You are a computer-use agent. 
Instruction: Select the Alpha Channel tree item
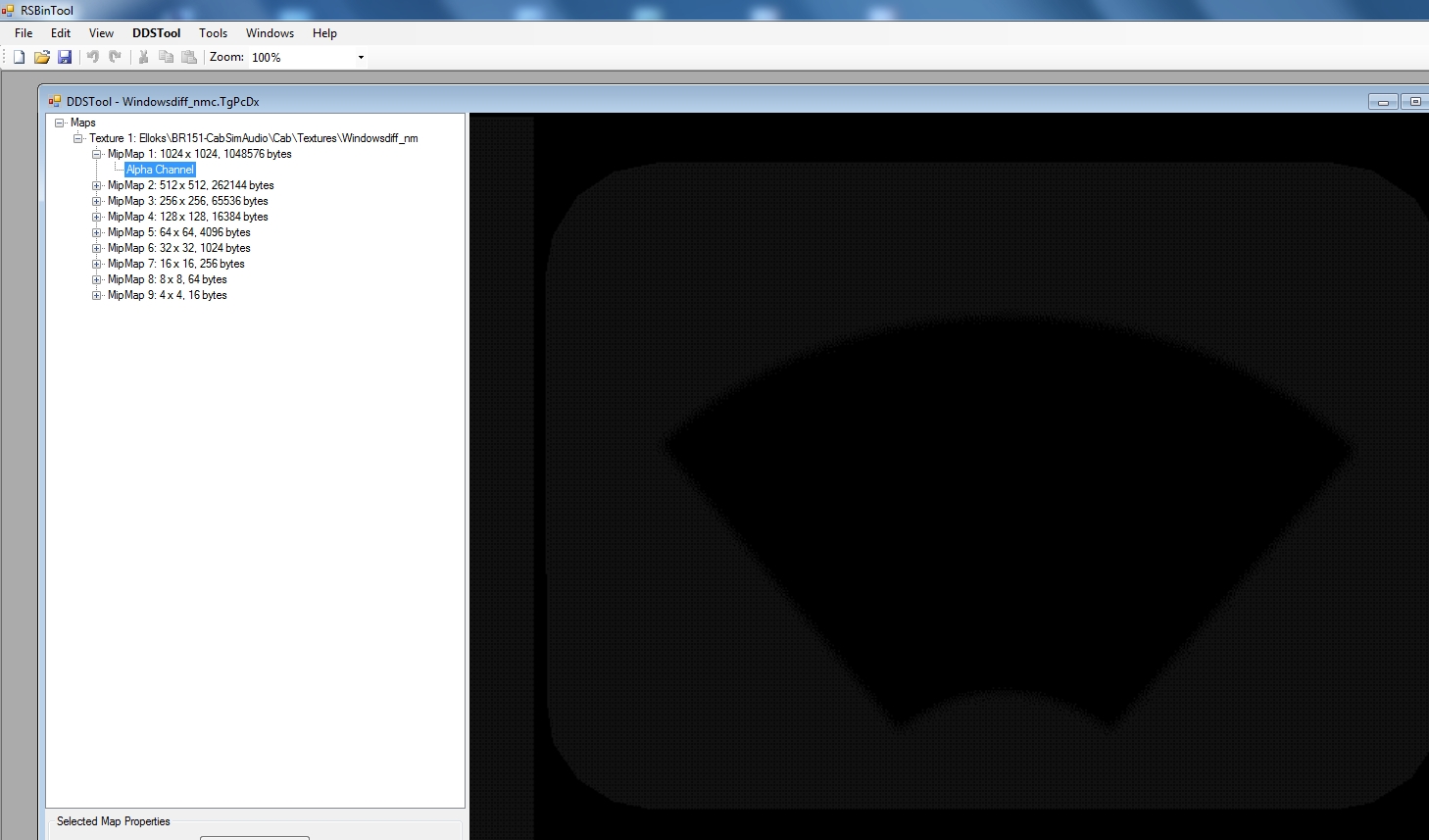(160, 170)
